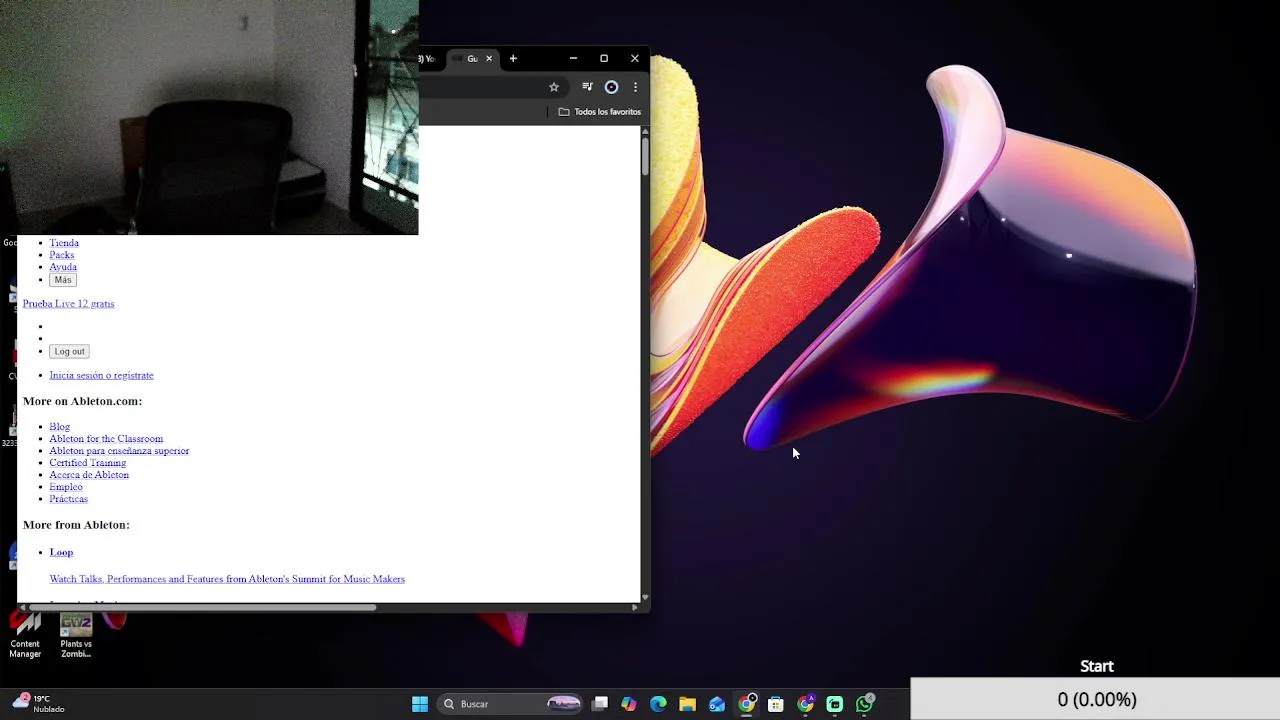This screenshot has width=1280, height=720.
Task: Open Ableton para enseñanza superior link
Action: [x=119, y=451]
